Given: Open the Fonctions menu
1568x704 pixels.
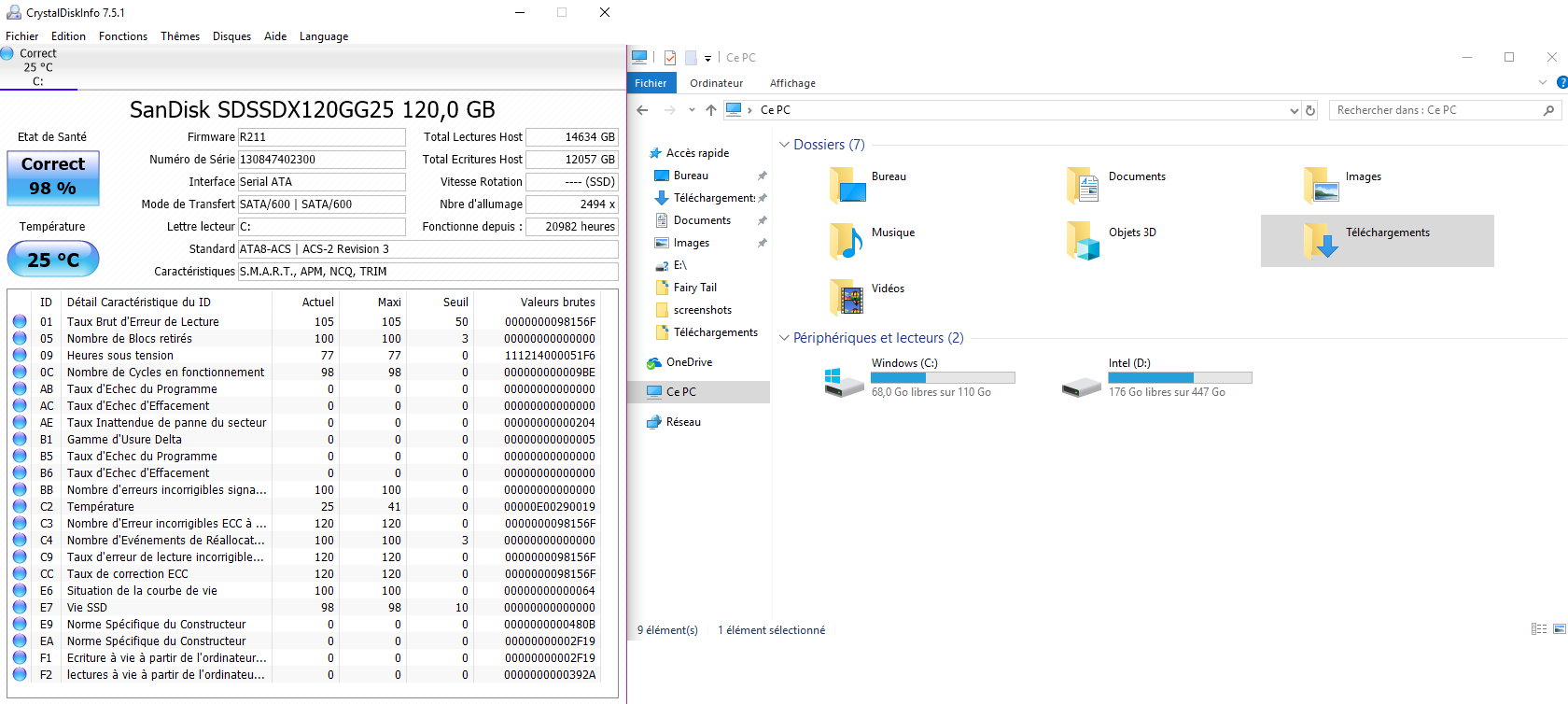Looking at the screenshot, I should point(123,36).
